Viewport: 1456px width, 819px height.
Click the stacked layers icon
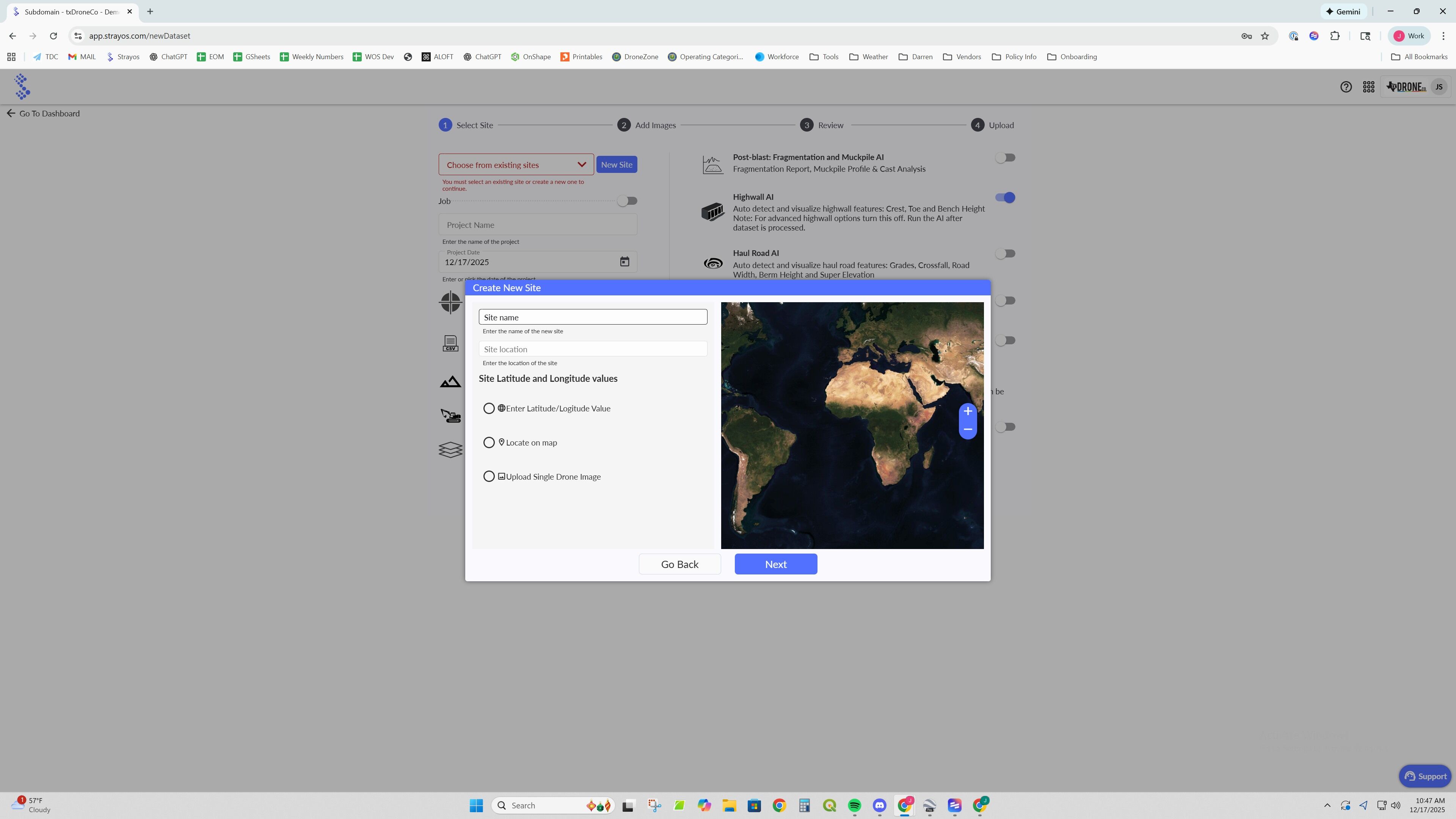(450, 450)
